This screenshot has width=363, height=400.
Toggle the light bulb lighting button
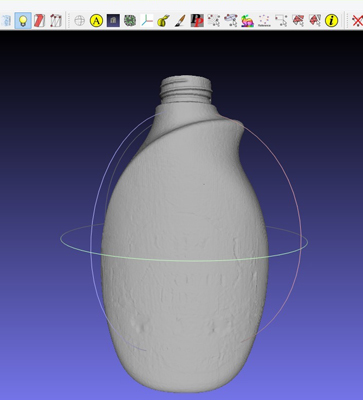[x=23, y=21]
